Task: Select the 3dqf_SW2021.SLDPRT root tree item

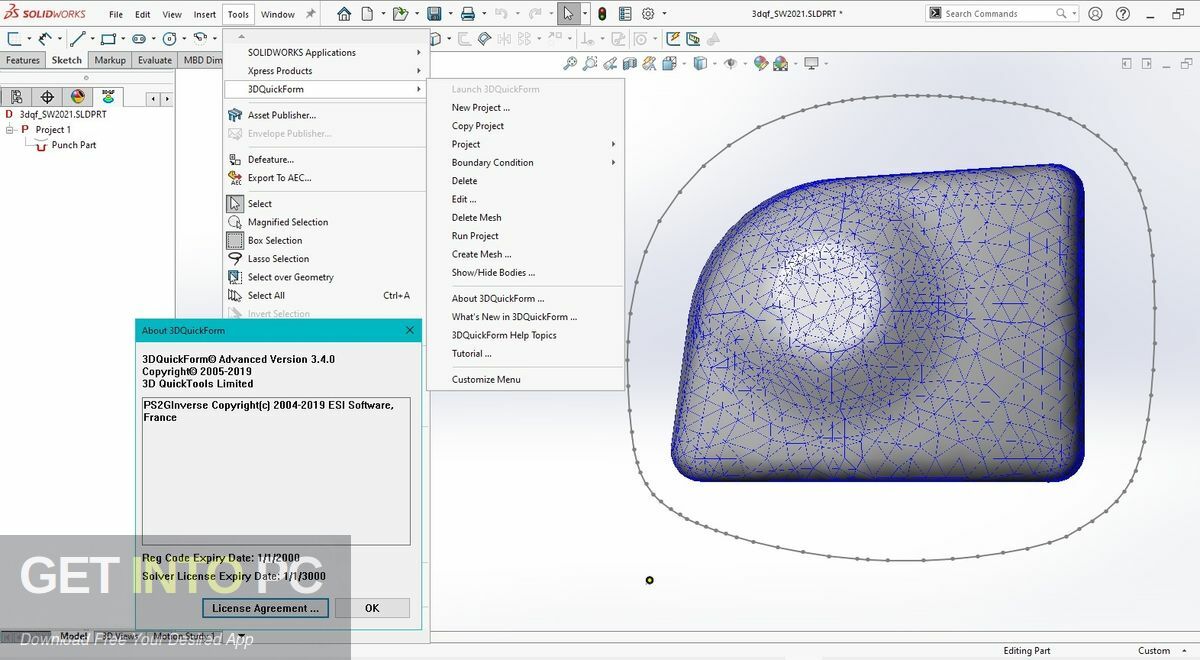Action: (x=63, y=114)
